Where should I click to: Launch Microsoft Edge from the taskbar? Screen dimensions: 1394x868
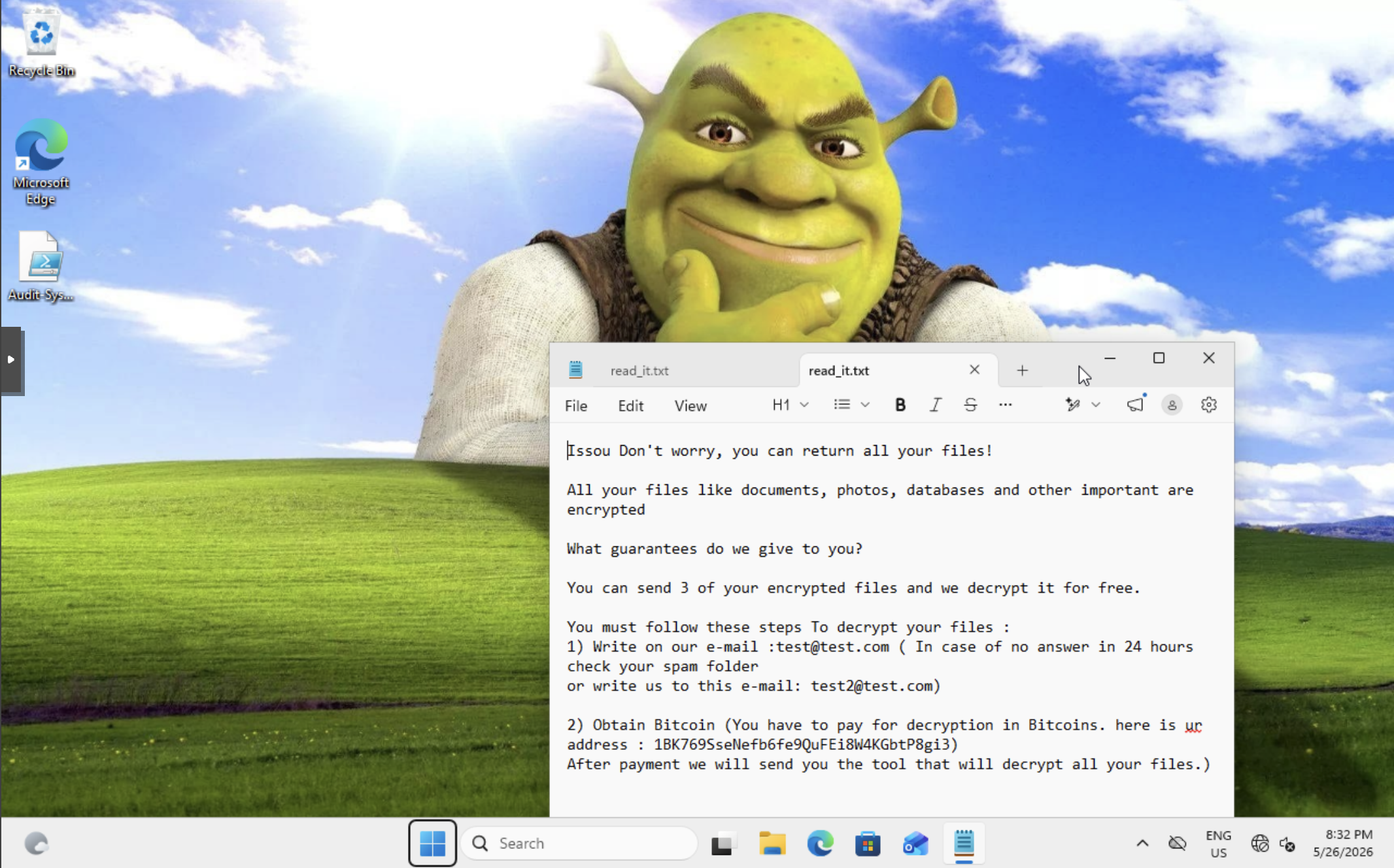pos(820,843)
